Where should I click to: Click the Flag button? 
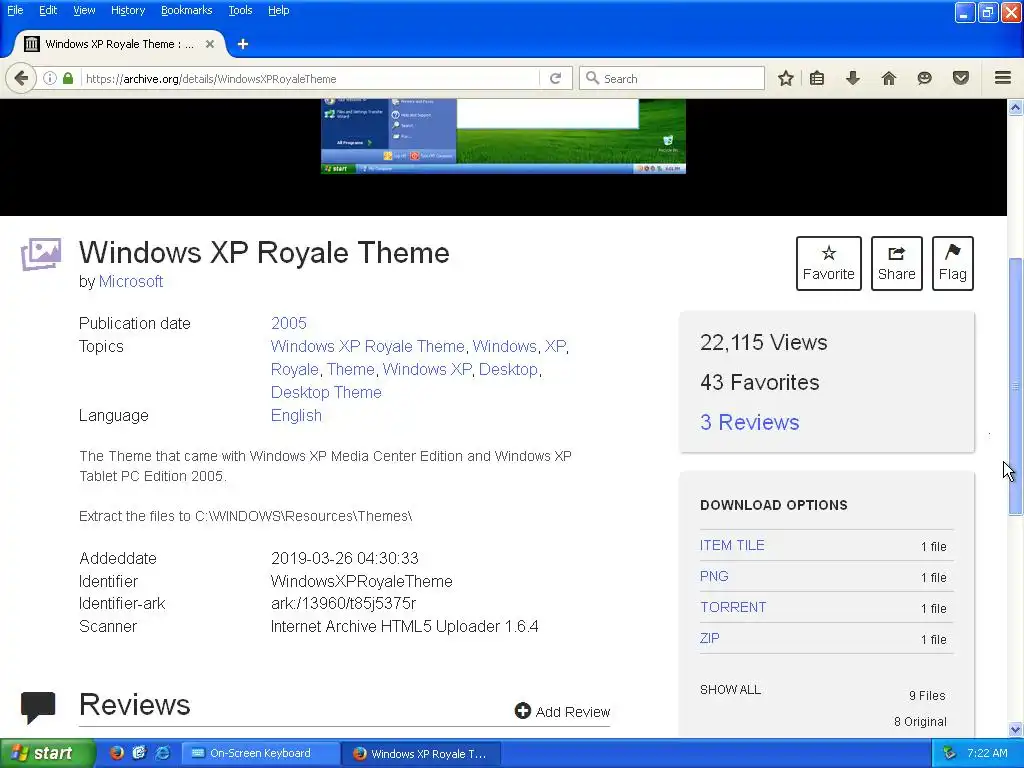tap(953, 263)
